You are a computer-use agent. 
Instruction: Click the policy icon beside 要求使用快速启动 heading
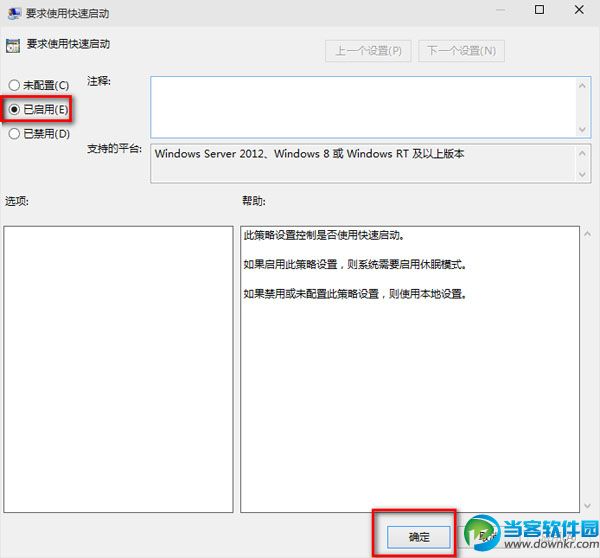pyautogui.click(x=13, y=46)
